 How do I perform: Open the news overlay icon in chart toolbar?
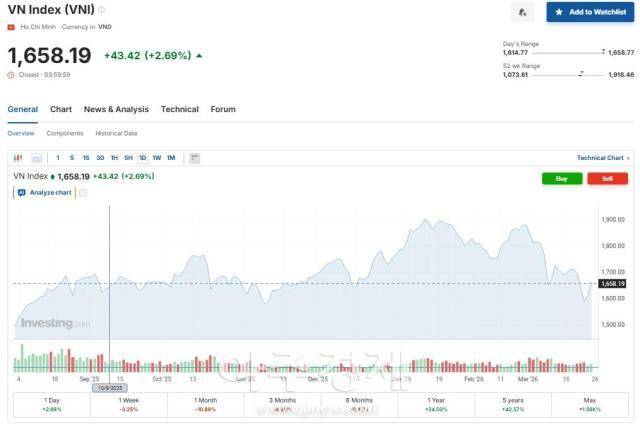coord(194,158)
